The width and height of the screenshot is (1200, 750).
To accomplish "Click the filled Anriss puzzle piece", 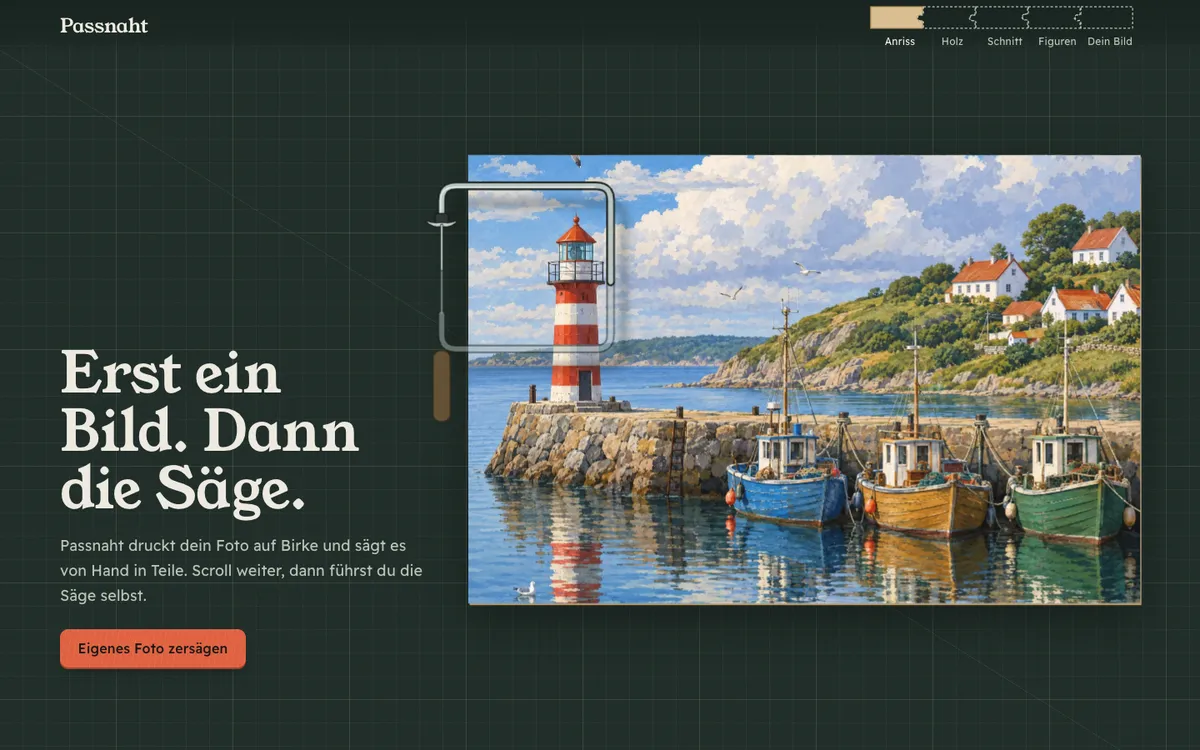I will pos(898,17).
